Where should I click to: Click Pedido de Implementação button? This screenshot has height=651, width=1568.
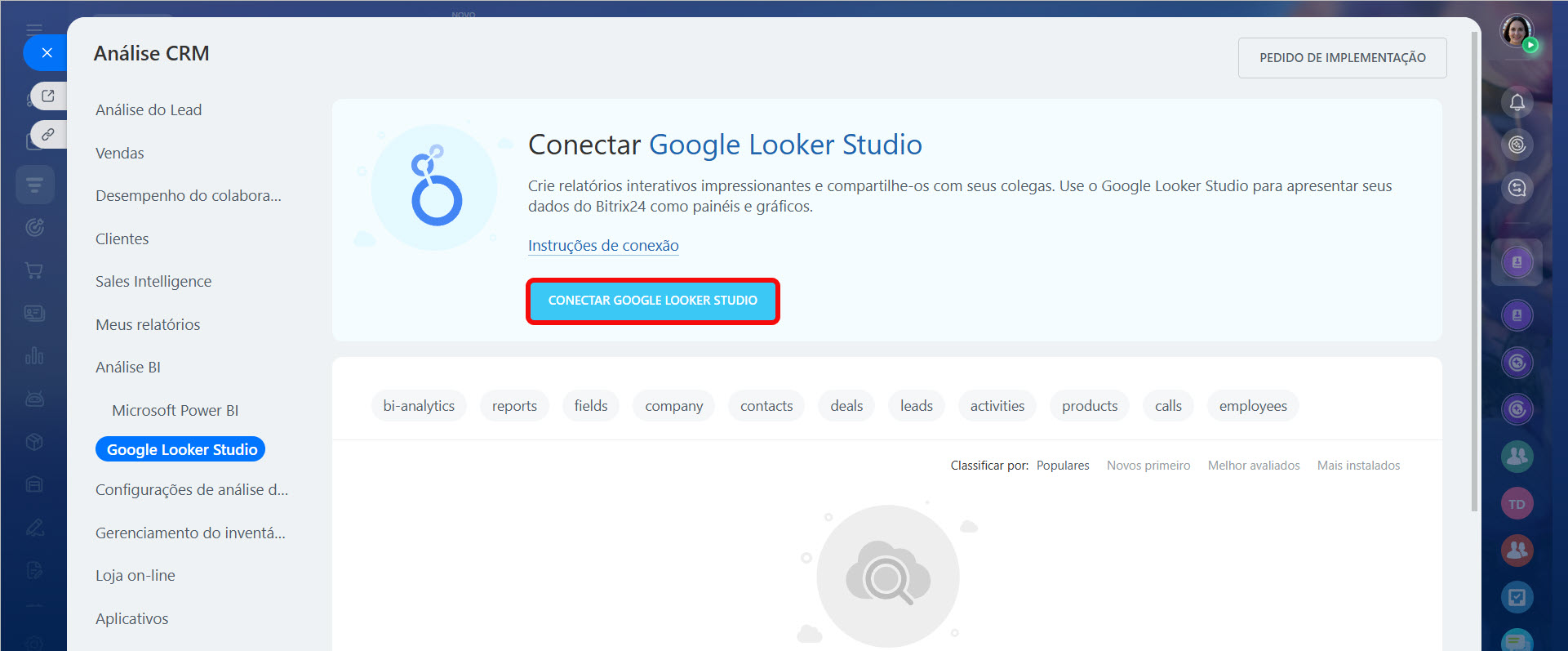coord(1342,58)
